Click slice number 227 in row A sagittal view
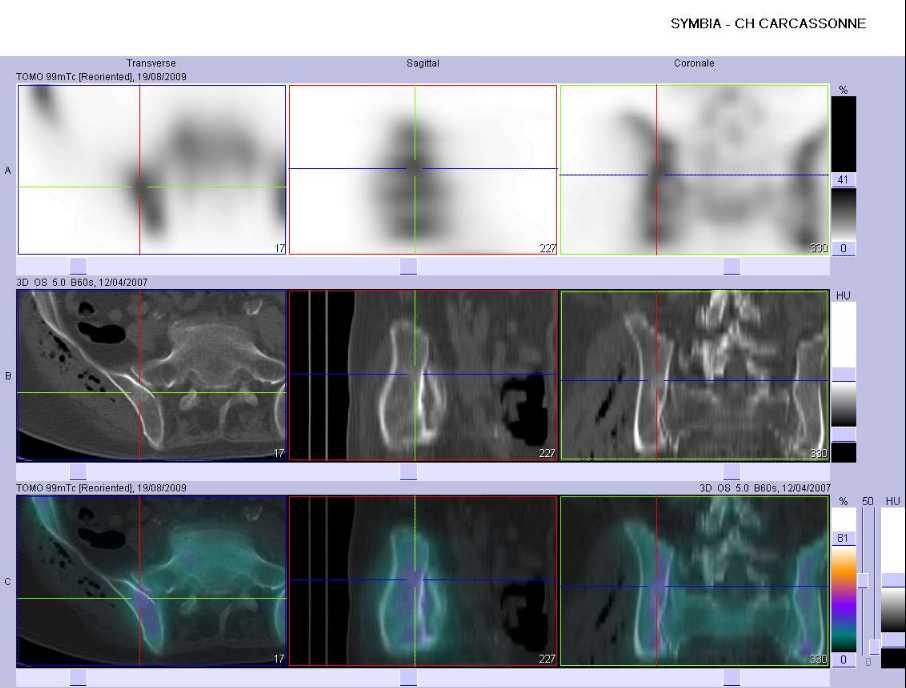Screen dimensions: 906x688 pyautogui.click(x=547, y=248)
